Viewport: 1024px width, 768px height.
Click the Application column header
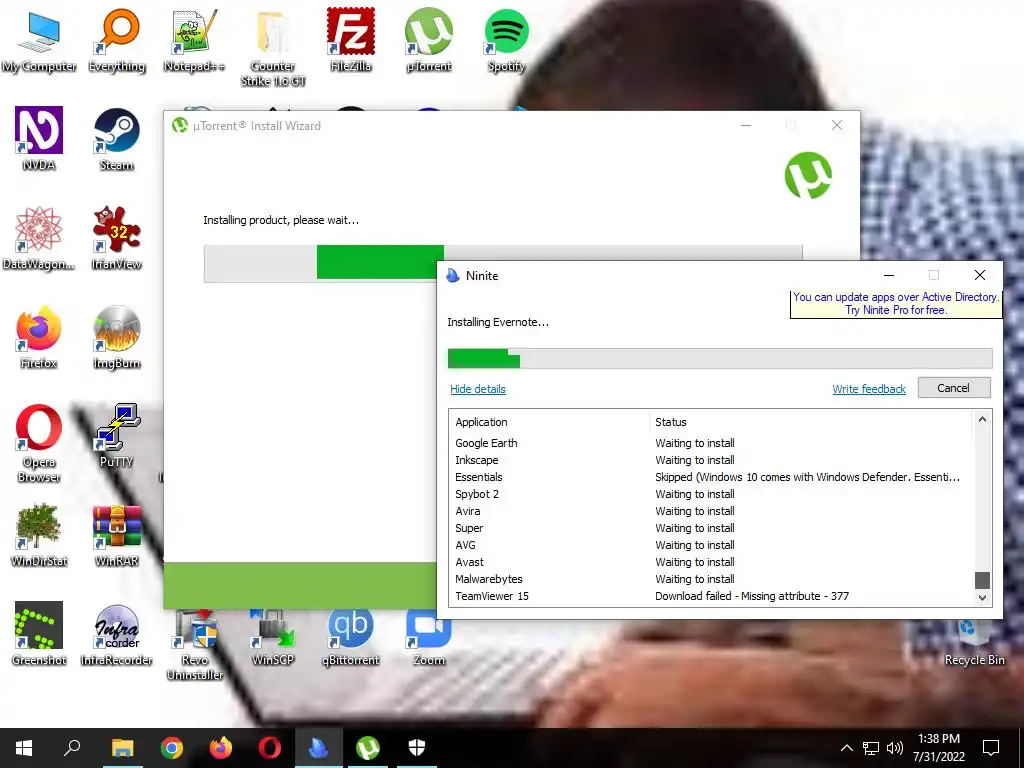tap(549, 422)
